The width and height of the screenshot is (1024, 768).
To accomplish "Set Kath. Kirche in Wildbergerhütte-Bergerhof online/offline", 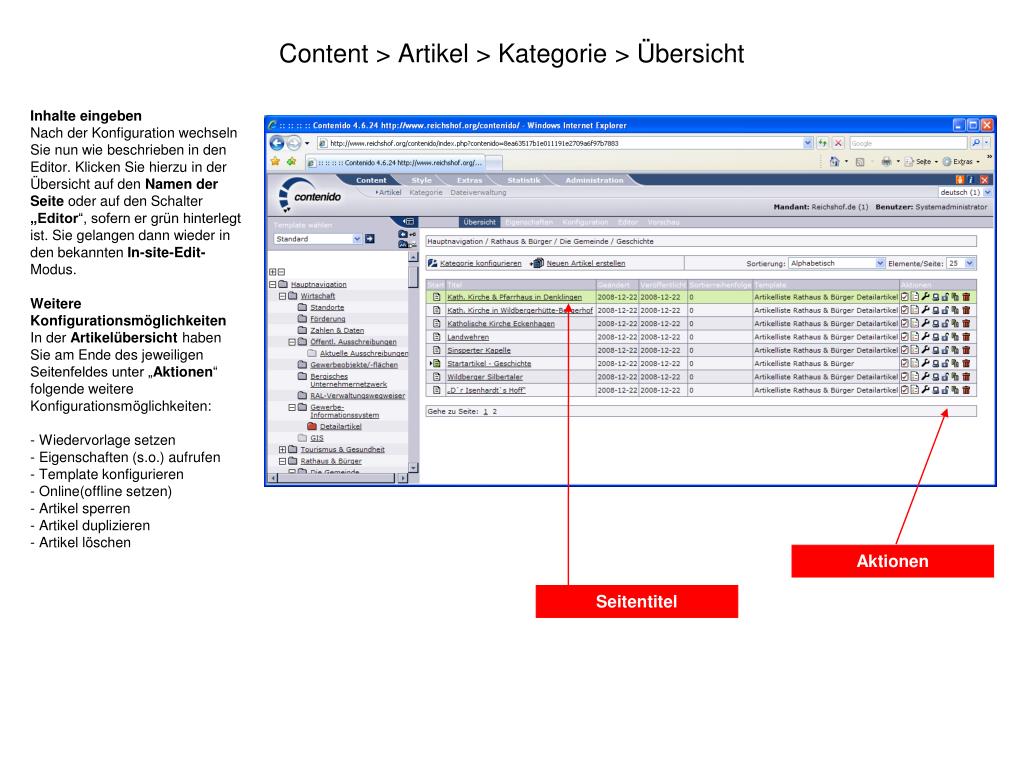I will click(936, 310).
